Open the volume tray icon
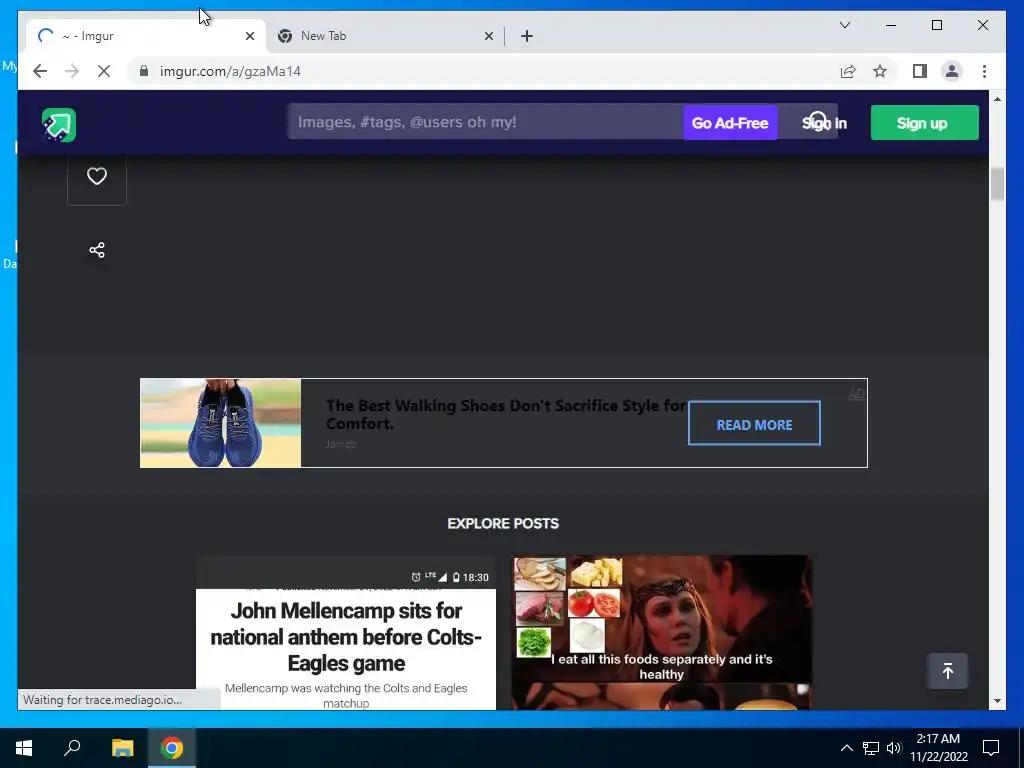1024x768 pixels. 894,748
